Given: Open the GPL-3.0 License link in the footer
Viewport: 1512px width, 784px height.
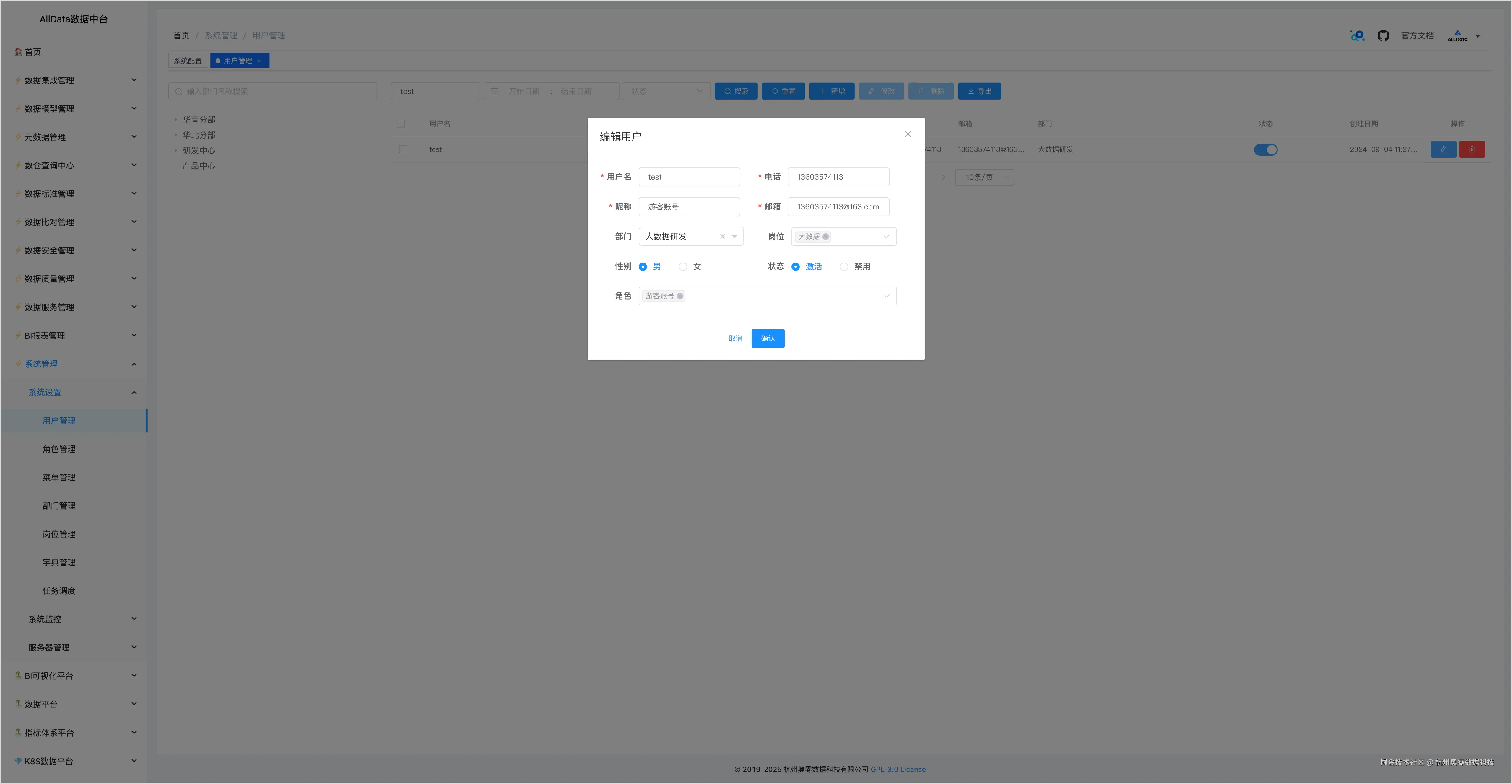Looking at the screenshot, I should pyautogui.click(x=899, y=769).
